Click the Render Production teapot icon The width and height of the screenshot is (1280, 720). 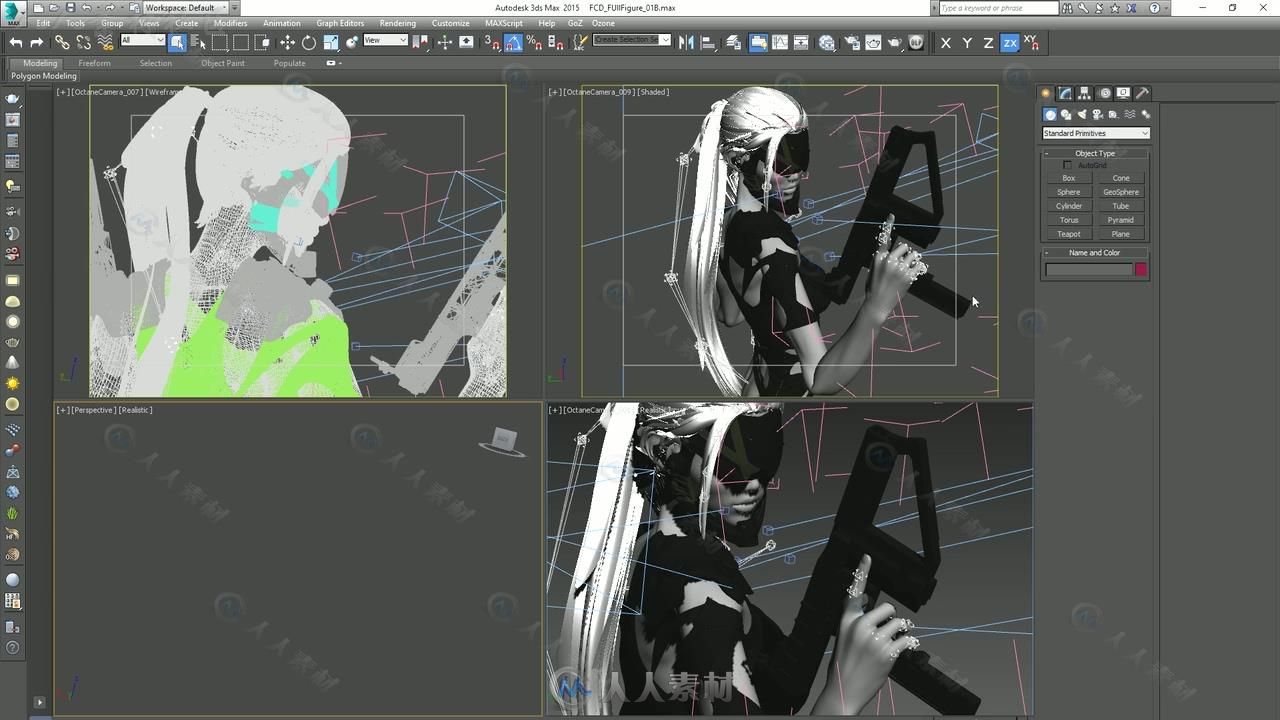(895, 42)
